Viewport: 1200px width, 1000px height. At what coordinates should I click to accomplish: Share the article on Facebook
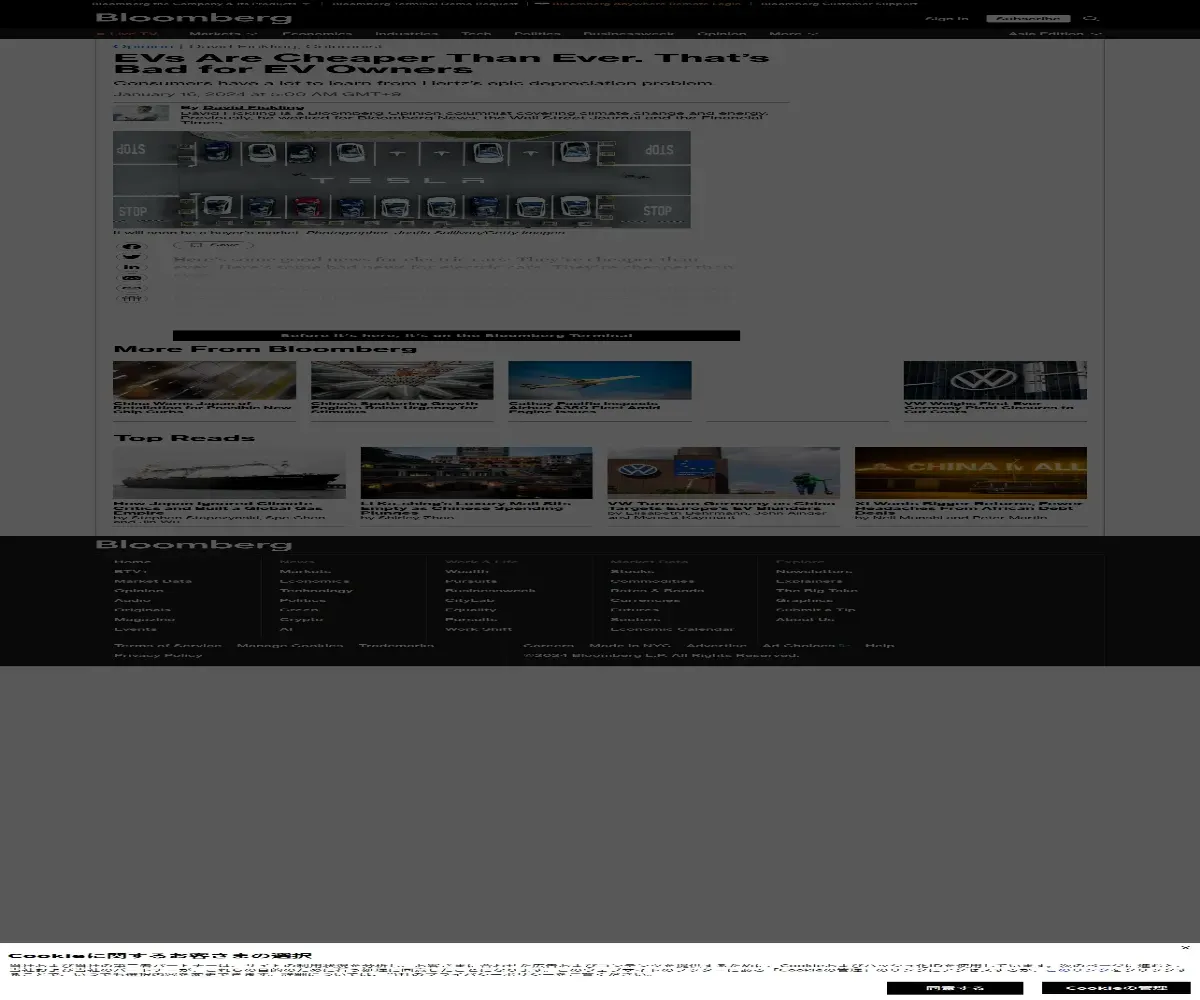(132, 247)
